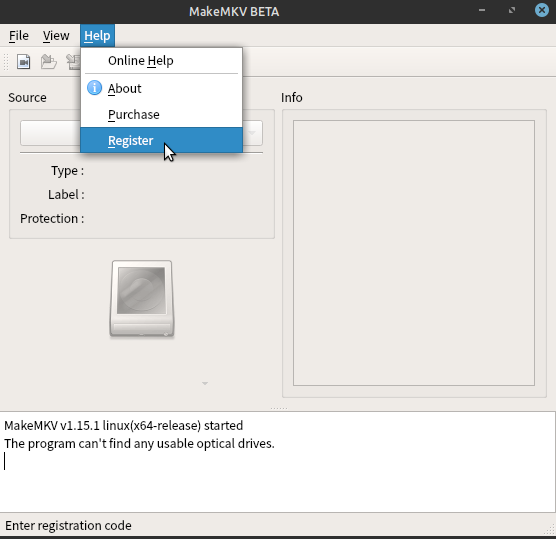Click 'Enter registration code' status text
This screenshot has width=556, height=539.
coord(68,526)
